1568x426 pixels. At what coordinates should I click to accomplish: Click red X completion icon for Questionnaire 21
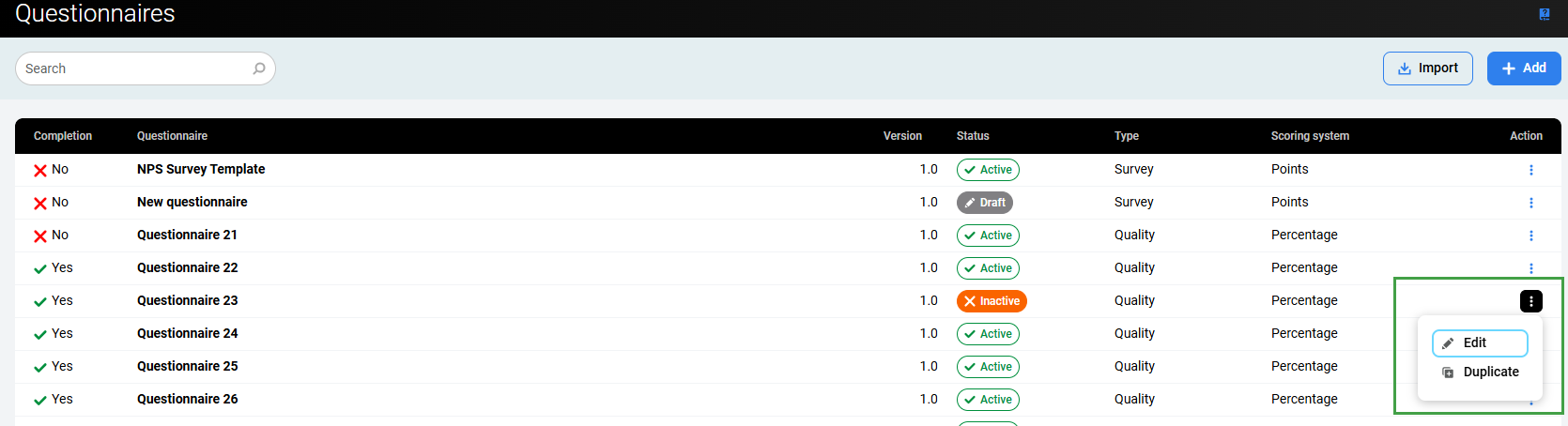pyautogui.click(x=40, y=236)
